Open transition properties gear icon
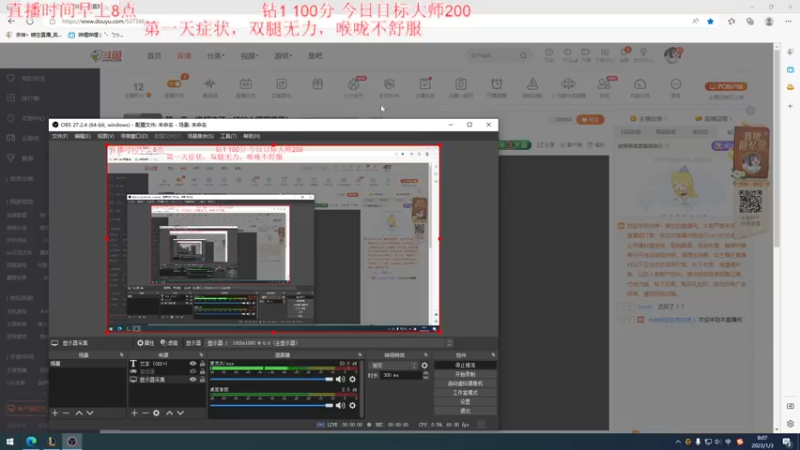 tap(424, 365)
